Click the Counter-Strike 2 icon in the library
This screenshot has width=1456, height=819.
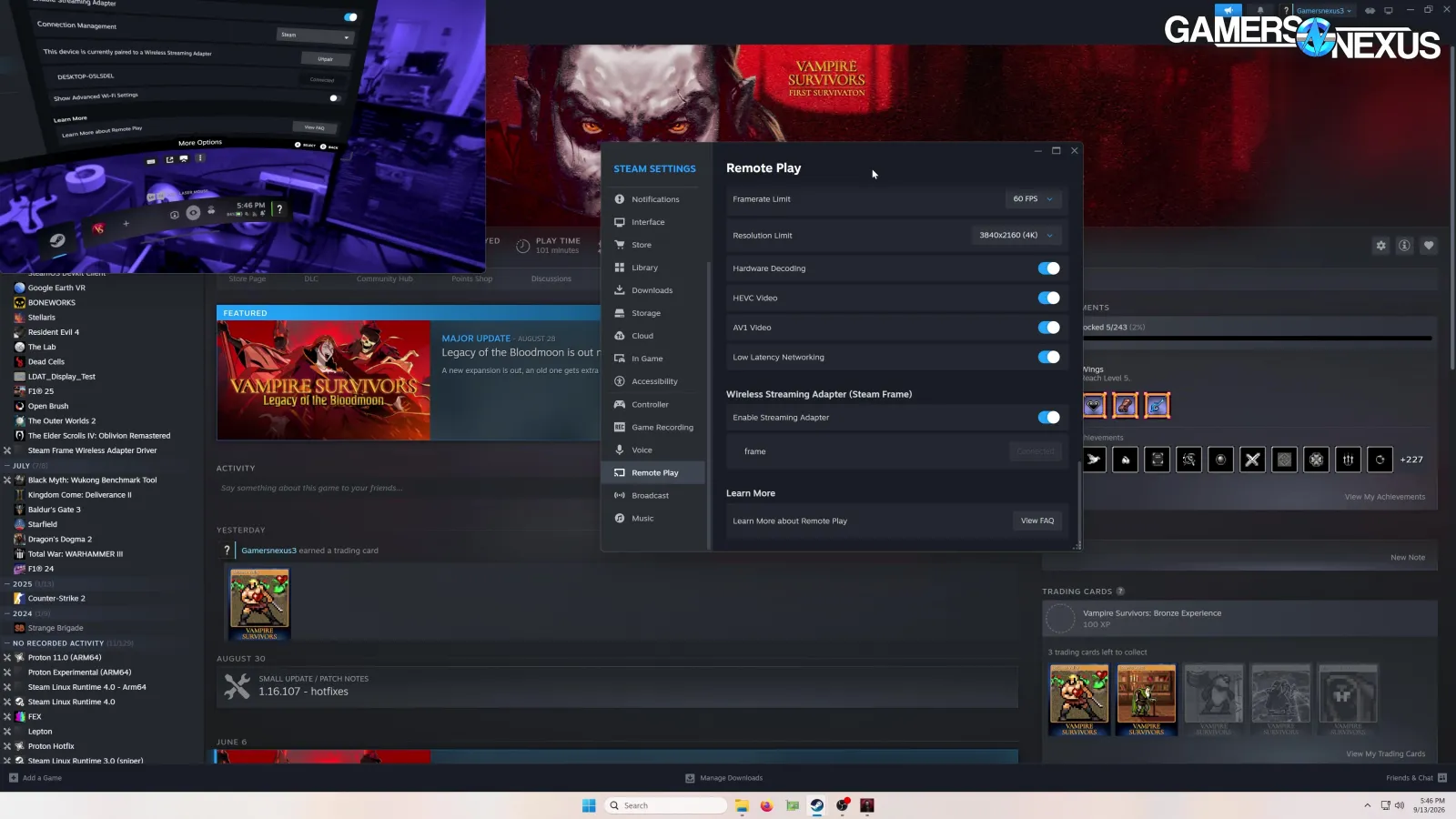pos(19,599)
